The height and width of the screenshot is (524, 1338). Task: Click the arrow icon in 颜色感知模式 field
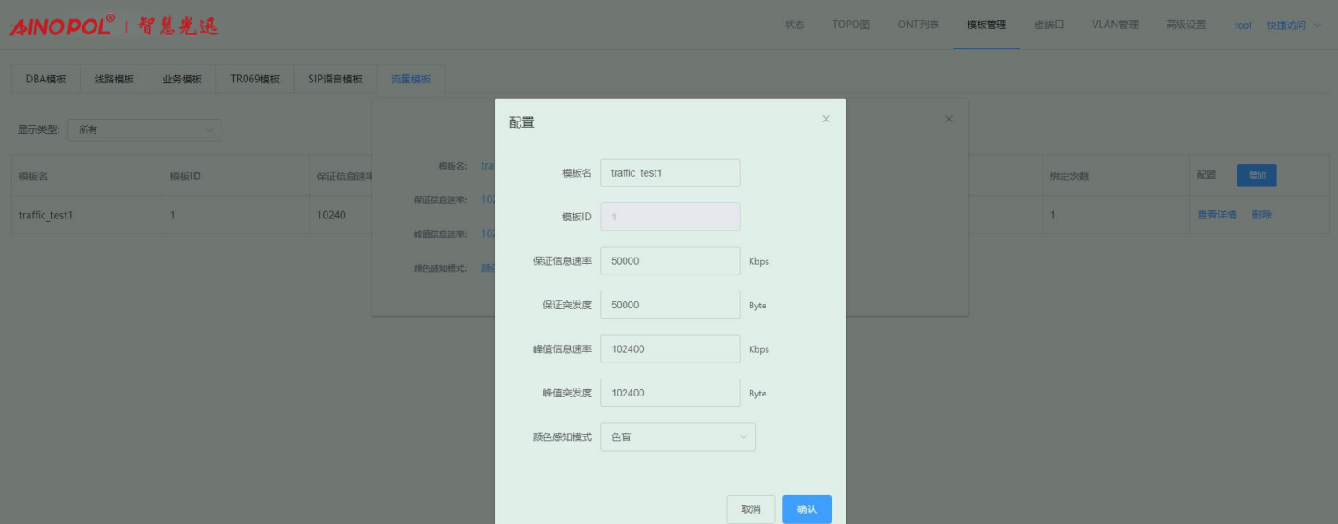tap(742, 437)
